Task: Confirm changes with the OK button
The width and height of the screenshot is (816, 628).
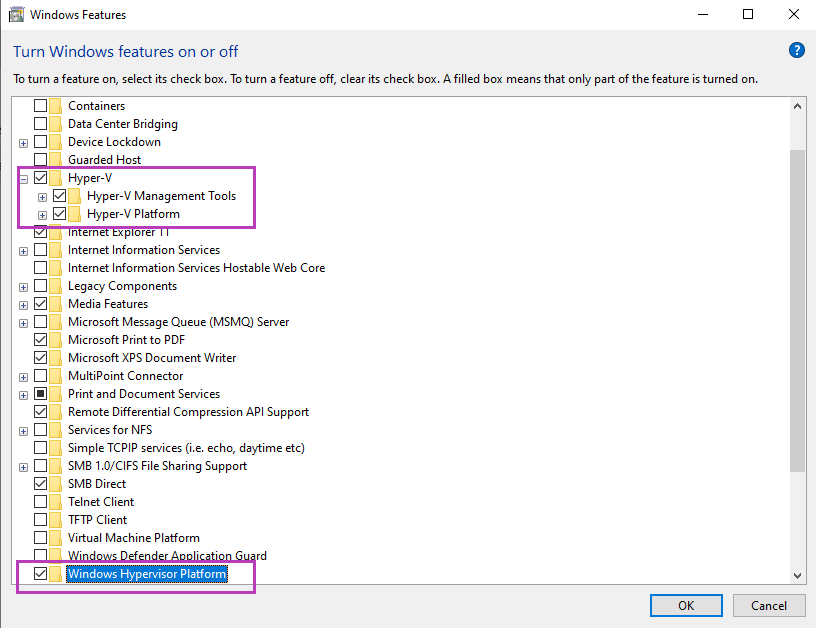Action: [x=686, y=606]
